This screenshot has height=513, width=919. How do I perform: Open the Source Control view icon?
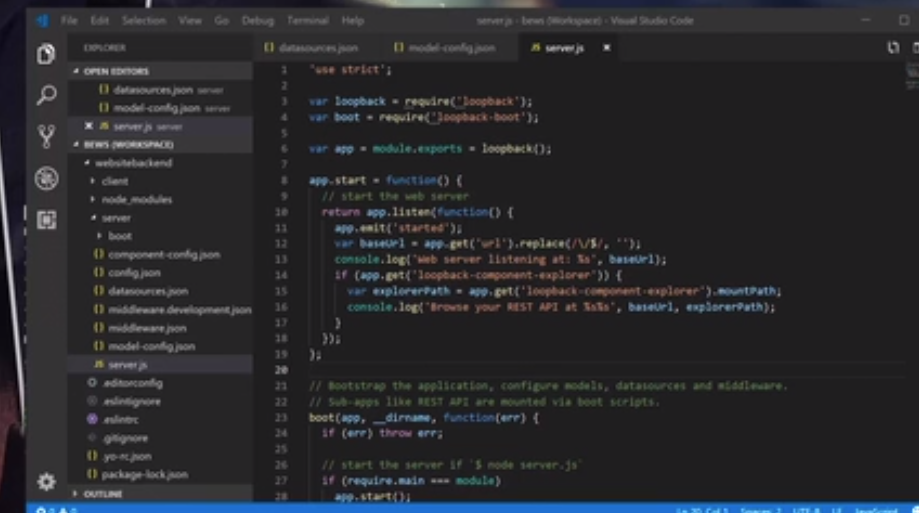46,136
